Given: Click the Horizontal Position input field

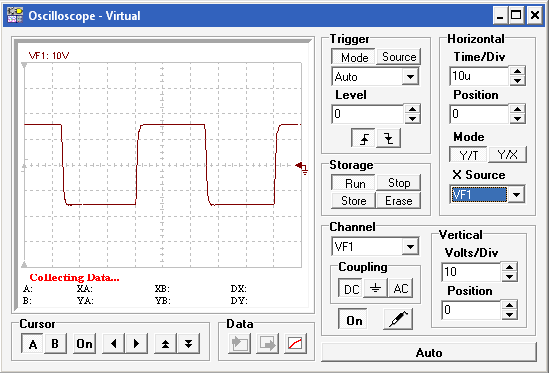Looking at the screenshot, I should pos(479,114).
